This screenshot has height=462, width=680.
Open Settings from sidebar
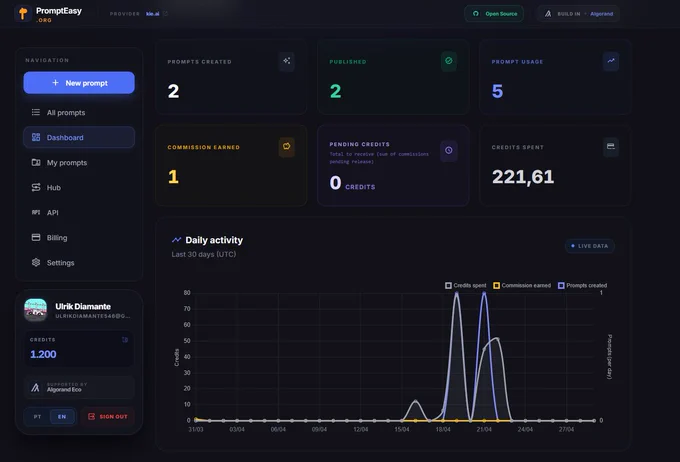pyautogui.click(x=79, y=262)
